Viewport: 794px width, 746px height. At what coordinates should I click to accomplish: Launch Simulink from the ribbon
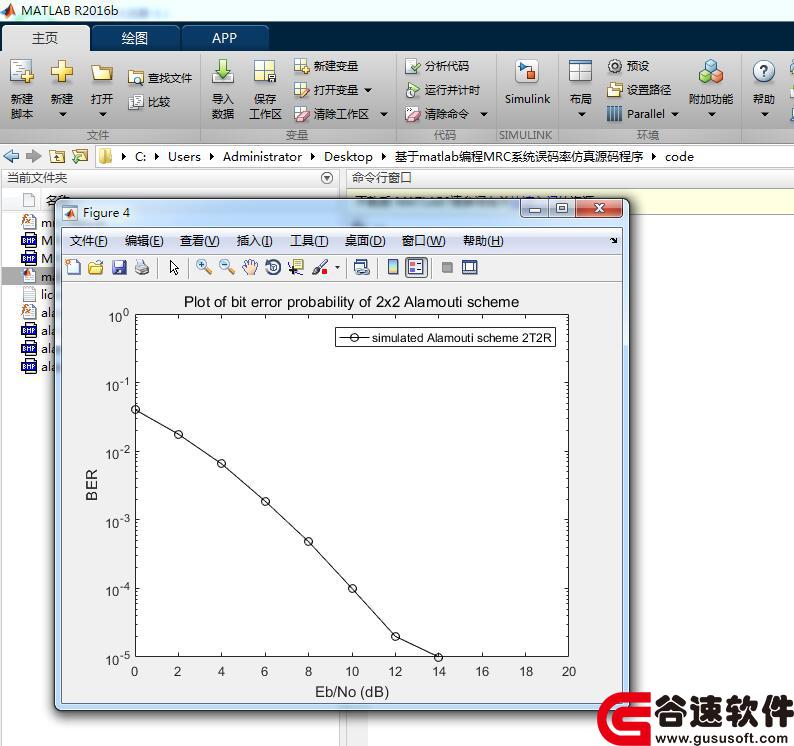[527, 81]
